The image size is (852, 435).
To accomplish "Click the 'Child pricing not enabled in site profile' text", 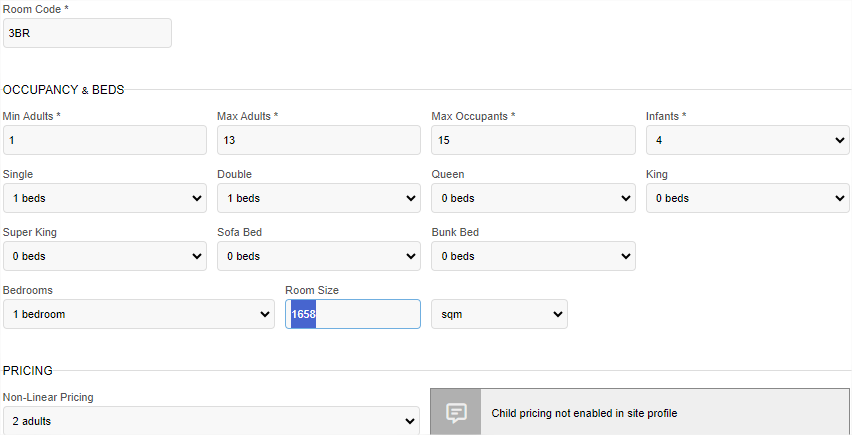I will pyautogui.click(x=584, y=413).
